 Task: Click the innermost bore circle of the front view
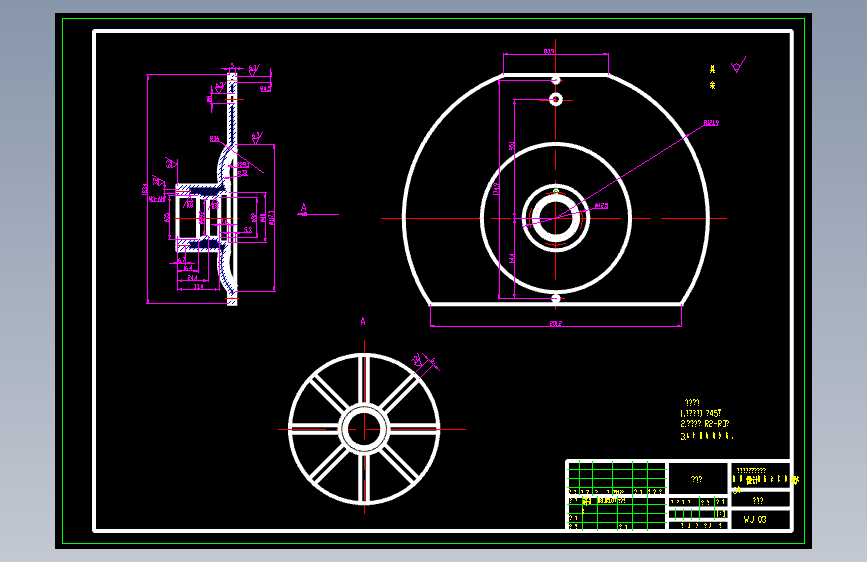click(x=556, y=218)
